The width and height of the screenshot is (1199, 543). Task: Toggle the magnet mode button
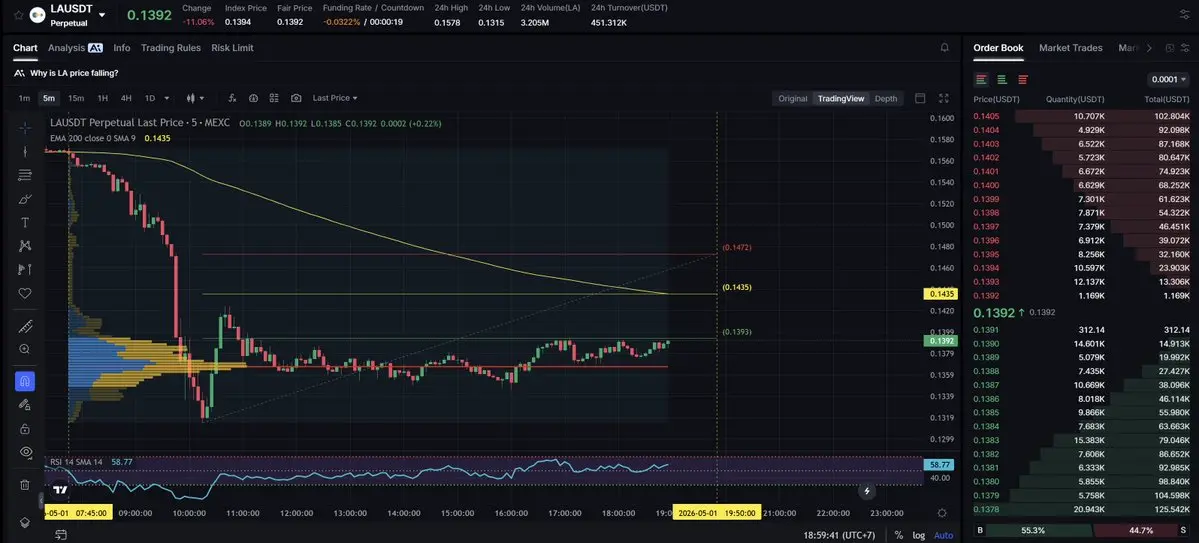point(24,381)
